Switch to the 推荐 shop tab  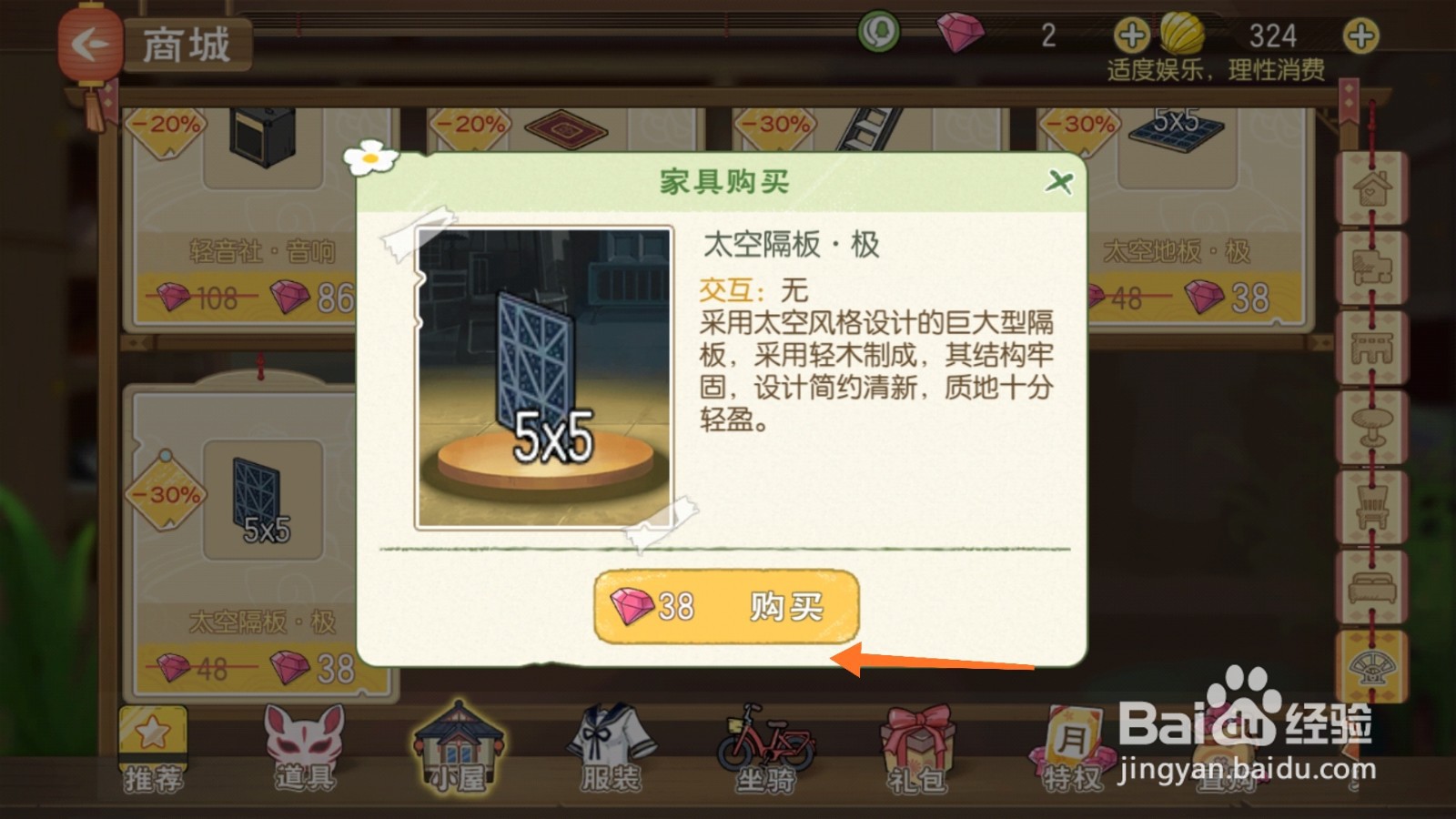pyautogui.click(x=153, y=750)
